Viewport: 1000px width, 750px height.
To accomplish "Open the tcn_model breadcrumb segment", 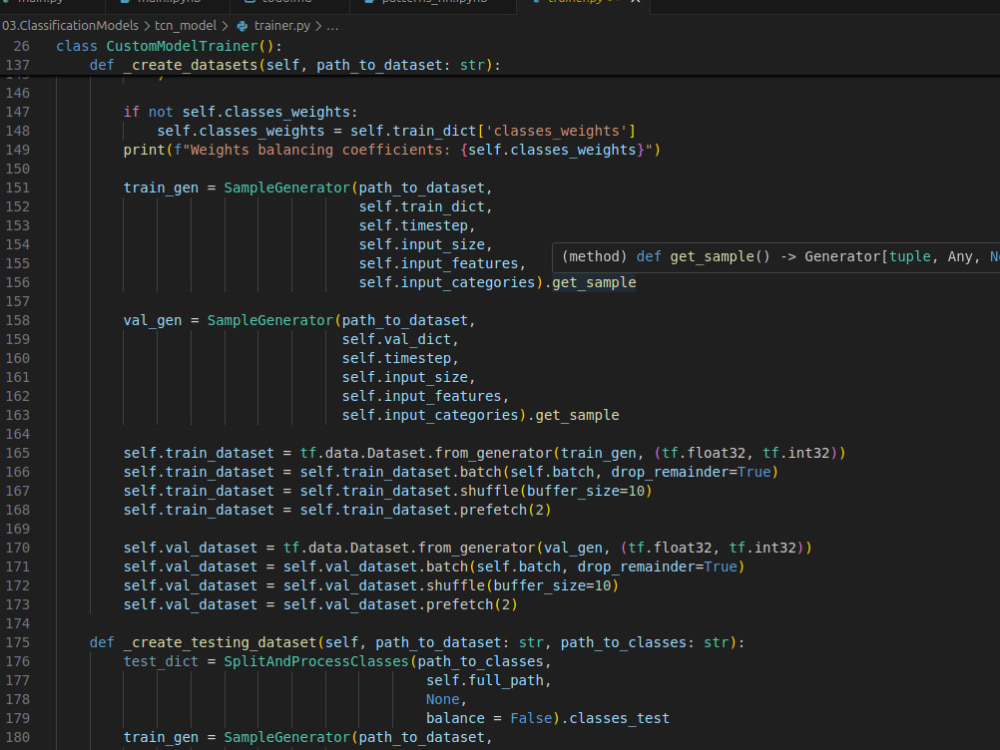I will point(186,26).
